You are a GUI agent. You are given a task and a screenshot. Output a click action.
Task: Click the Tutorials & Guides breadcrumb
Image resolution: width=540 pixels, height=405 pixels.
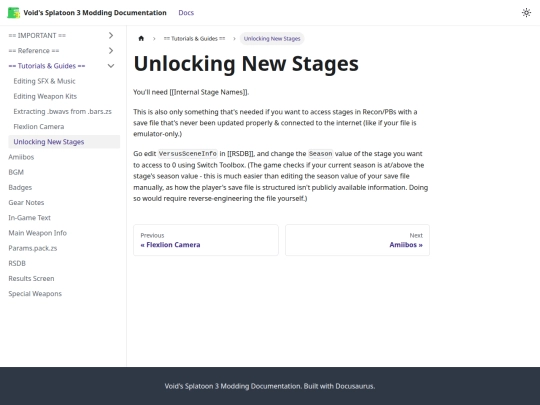coord(194,39)
